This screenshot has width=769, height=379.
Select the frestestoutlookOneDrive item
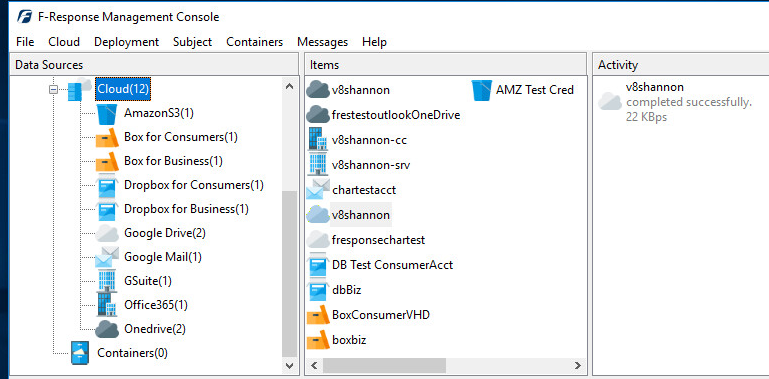pos(396,115)
